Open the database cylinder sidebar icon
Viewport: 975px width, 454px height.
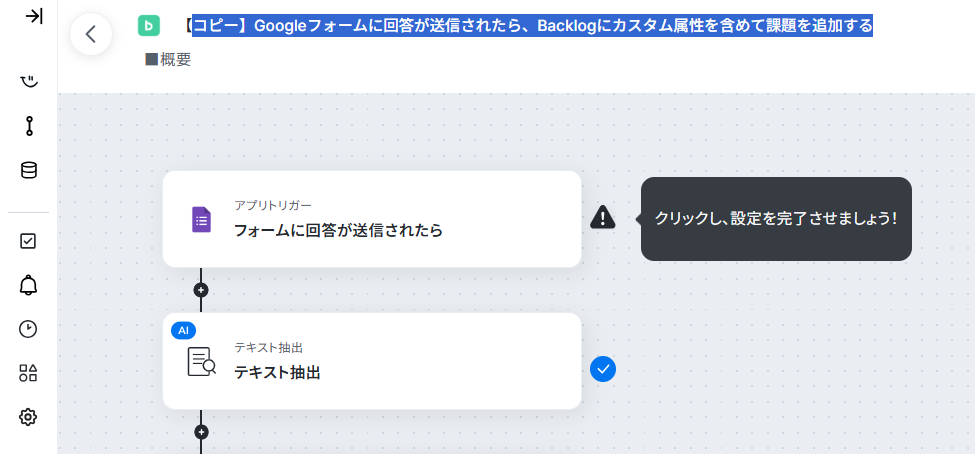coord(29,170)
